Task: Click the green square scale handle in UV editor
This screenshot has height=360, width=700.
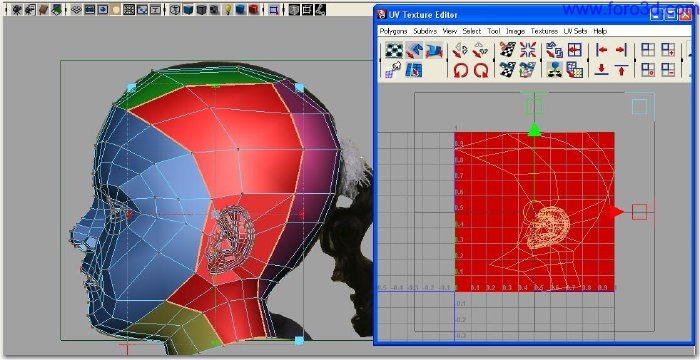Action: click(534, 107)
